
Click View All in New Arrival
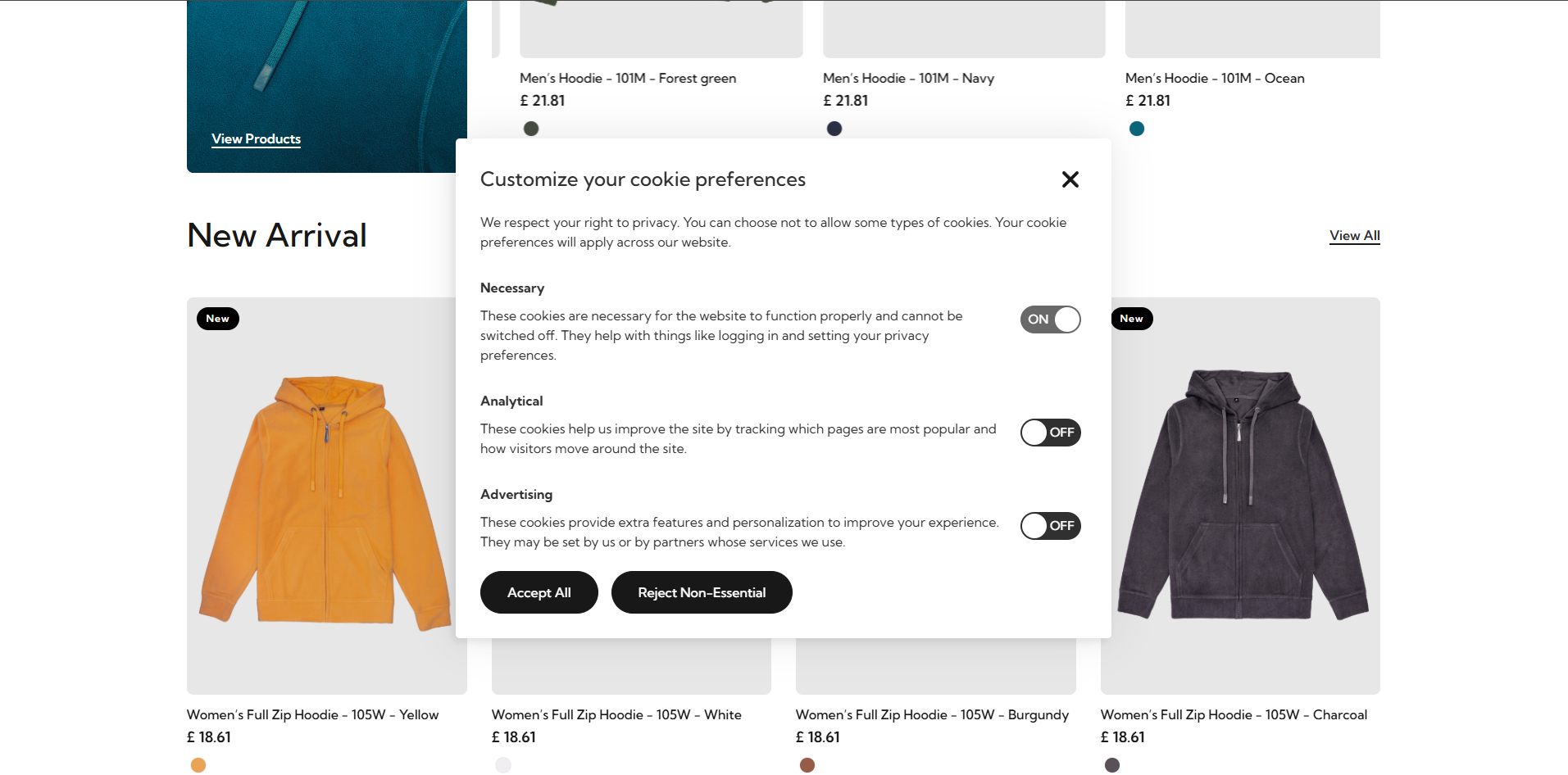pyautogui.click(x=1354, y=236)
